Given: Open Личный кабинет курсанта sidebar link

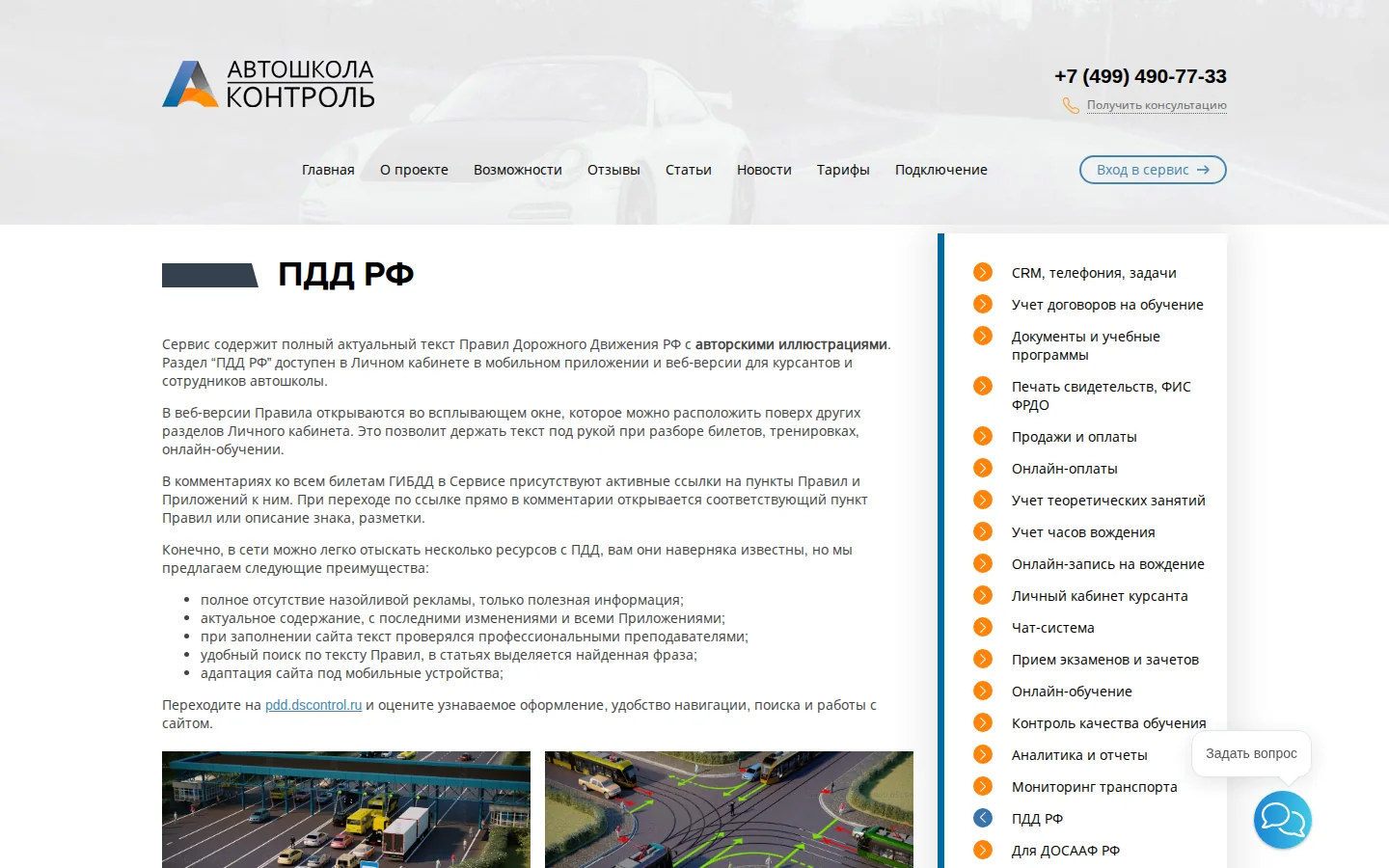Looking at the screenshot, I should pyautogui.click(x=1100, y=596).
